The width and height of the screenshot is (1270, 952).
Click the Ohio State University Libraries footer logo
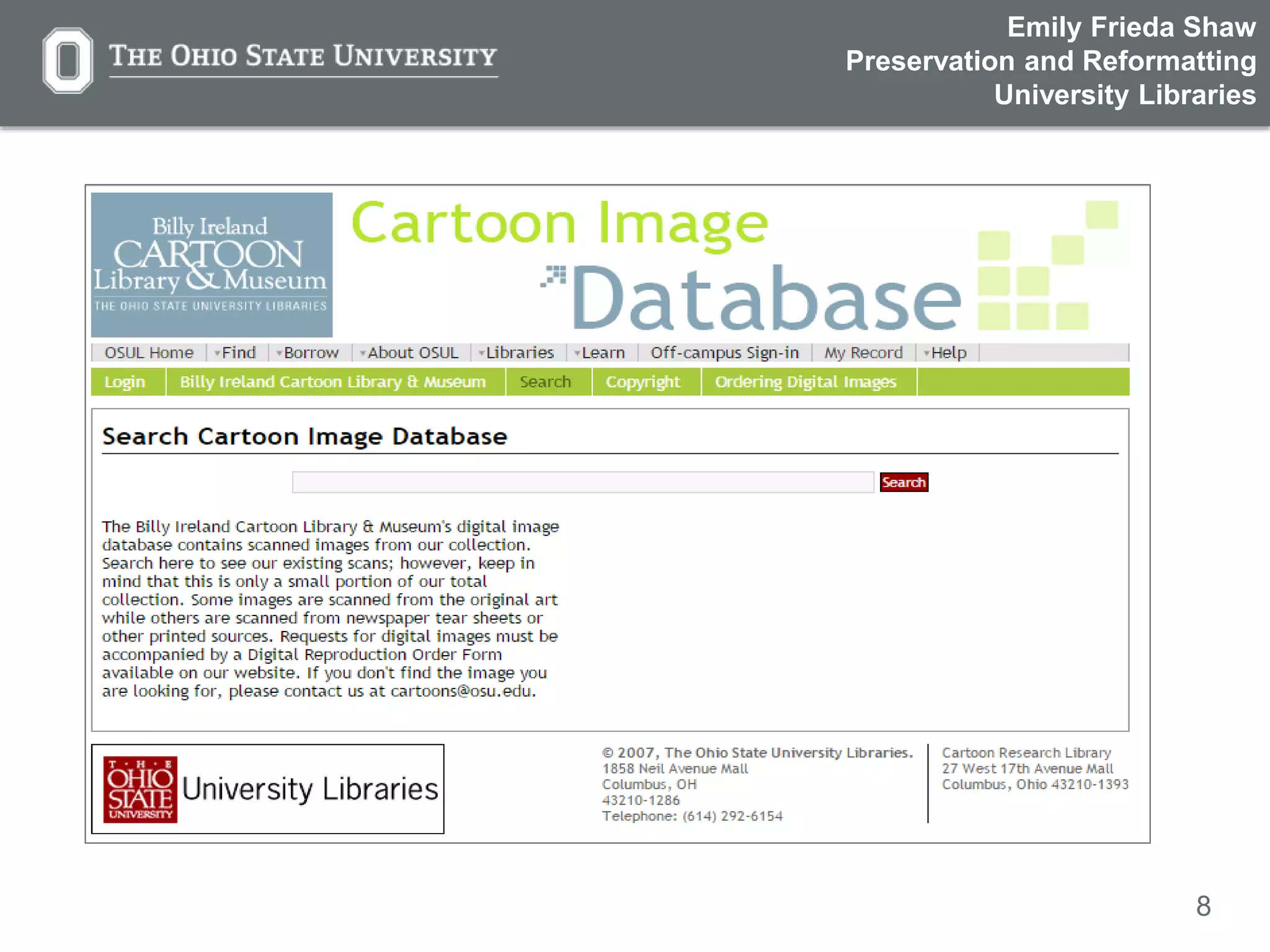pyautogui.click(x=267, y=789)
